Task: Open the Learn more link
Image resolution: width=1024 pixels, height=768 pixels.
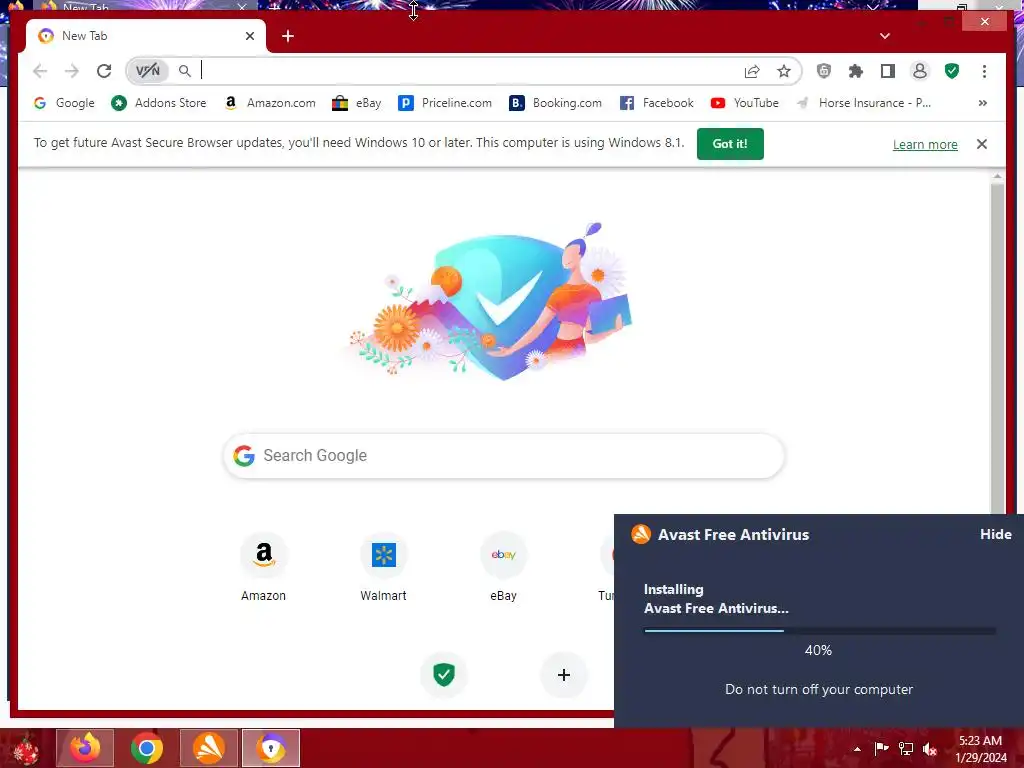Action: (925, 144)
